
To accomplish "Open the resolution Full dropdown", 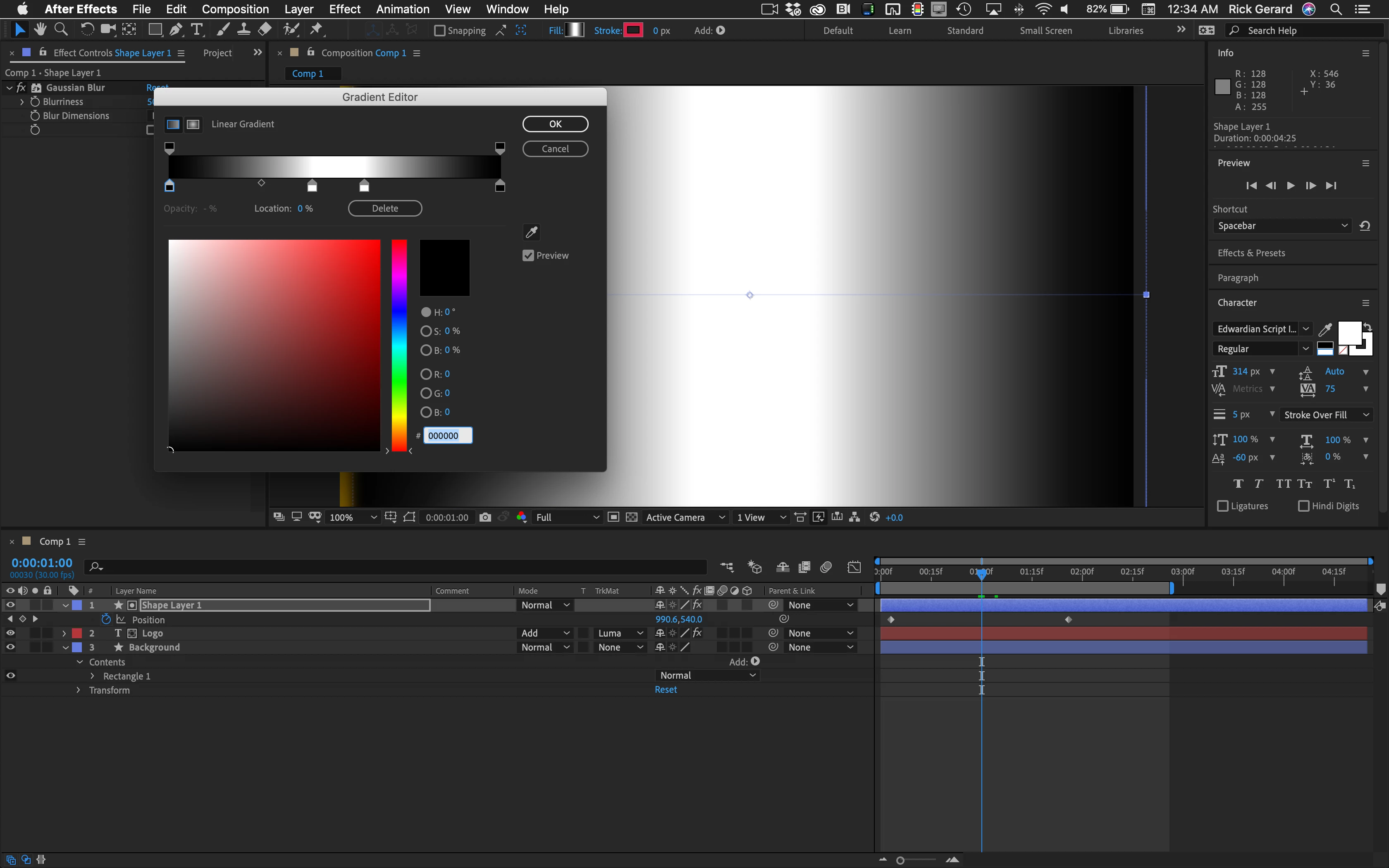I will coord(566,517).
